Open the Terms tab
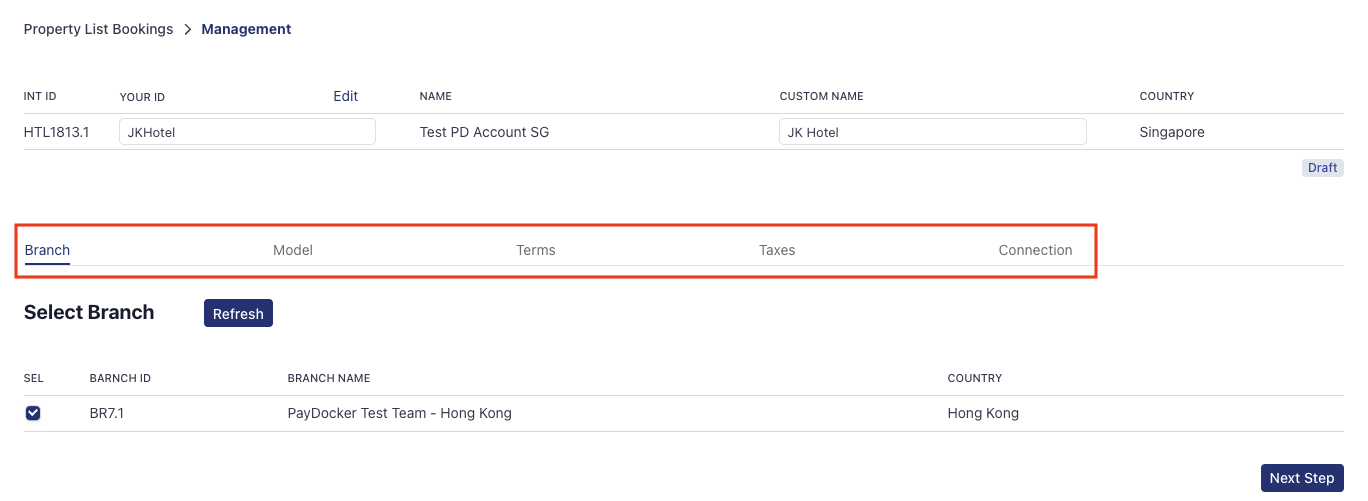This screenshot has width=1368, height=501. coord(536,250)
